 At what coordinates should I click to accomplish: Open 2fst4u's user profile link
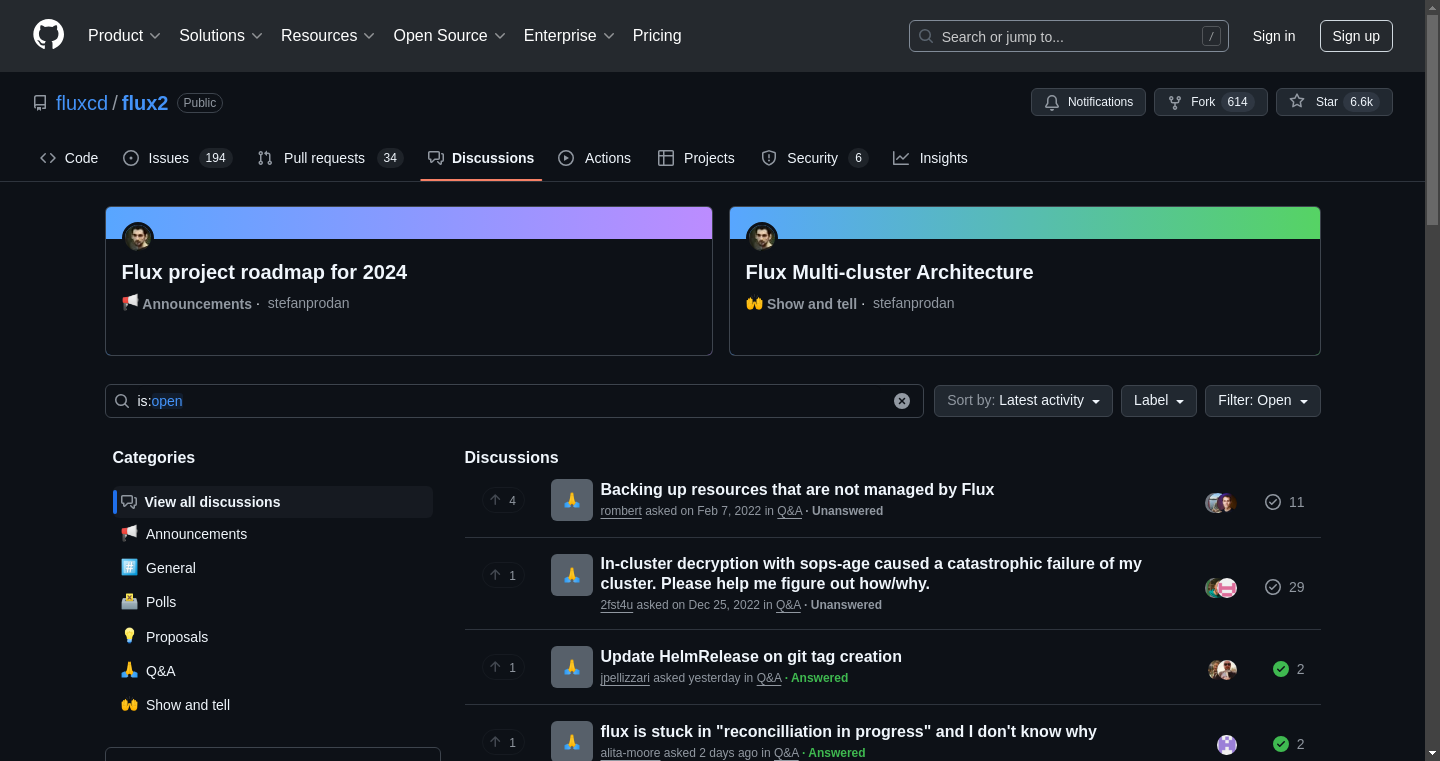616,605
